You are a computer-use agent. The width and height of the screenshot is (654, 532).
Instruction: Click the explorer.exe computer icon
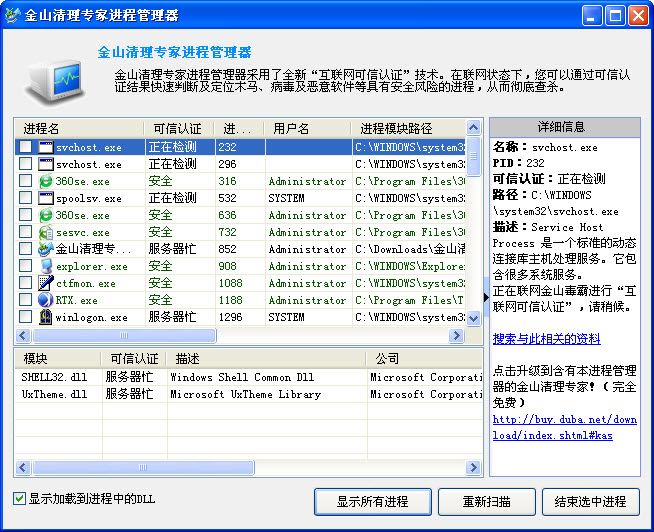click(x=45, y=266)
